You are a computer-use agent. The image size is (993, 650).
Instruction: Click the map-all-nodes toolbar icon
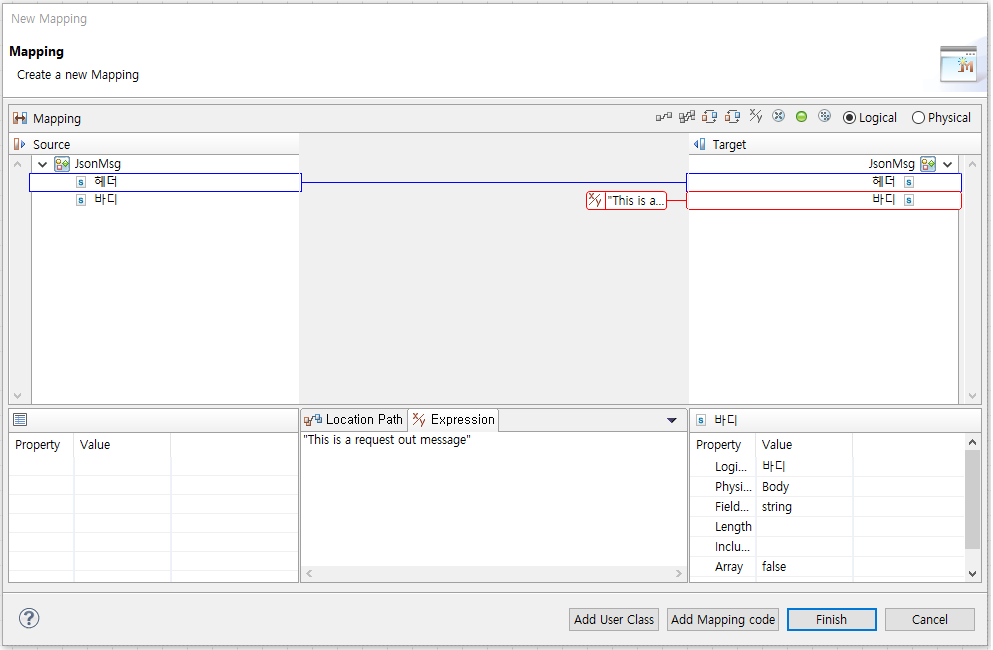[x=687, y=116]
